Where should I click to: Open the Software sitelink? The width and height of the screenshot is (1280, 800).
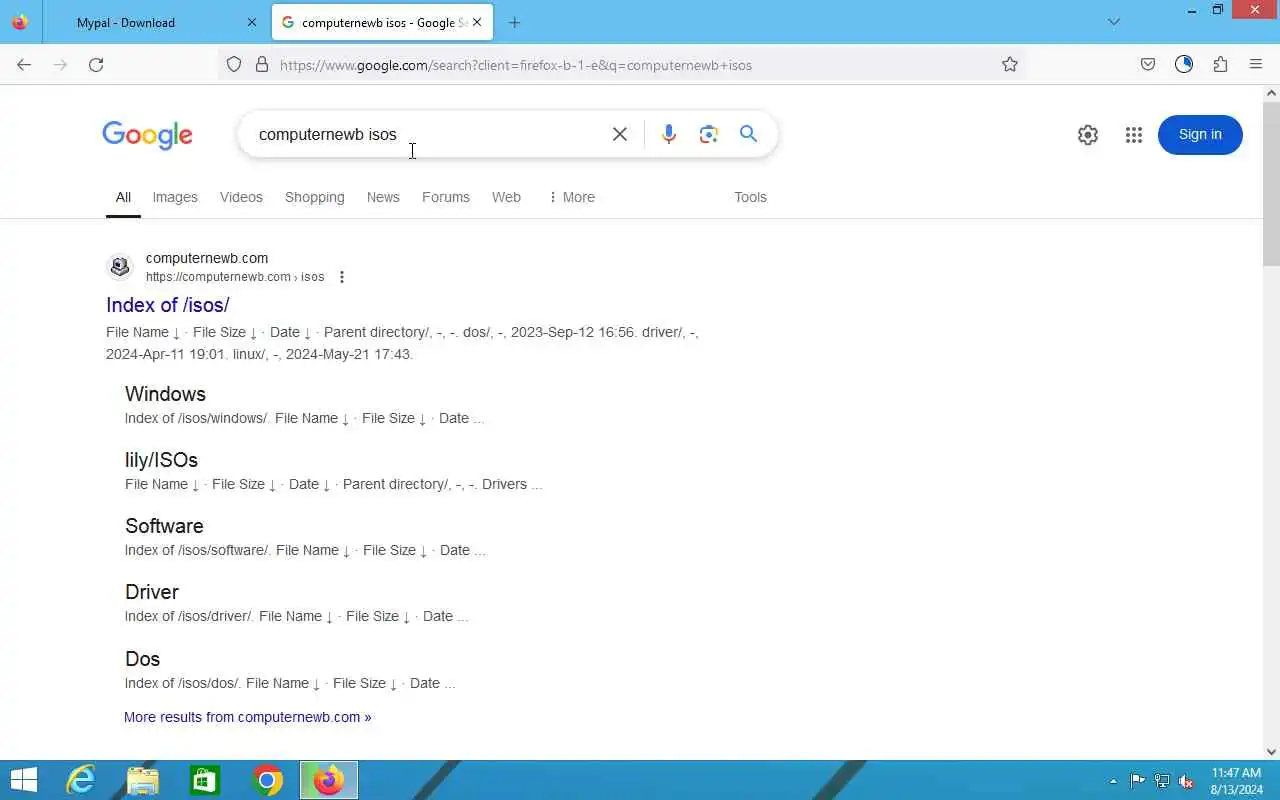click(x=164, y=526)
